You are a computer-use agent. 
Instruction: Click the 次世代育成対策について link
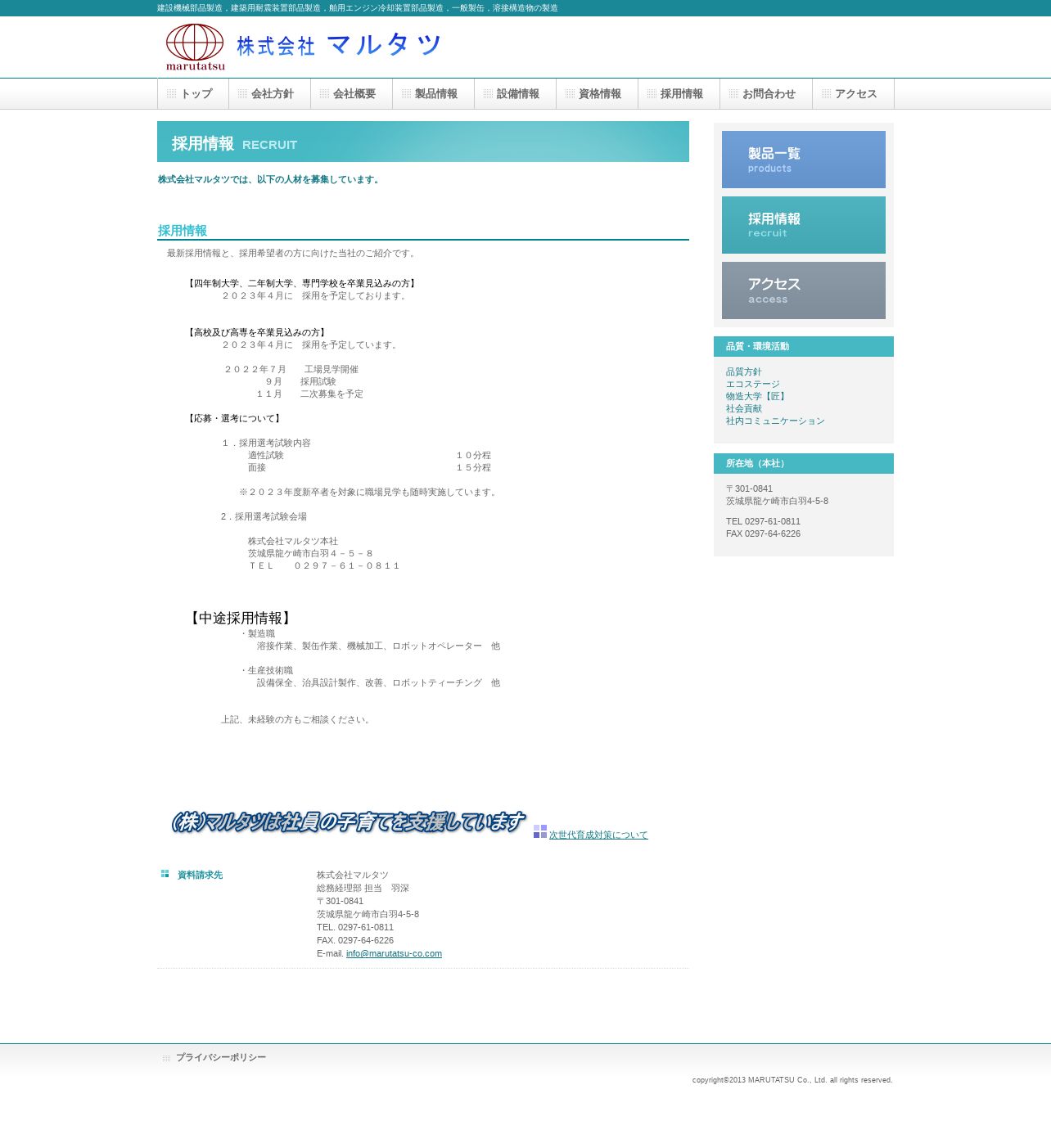tap(598, 835)
